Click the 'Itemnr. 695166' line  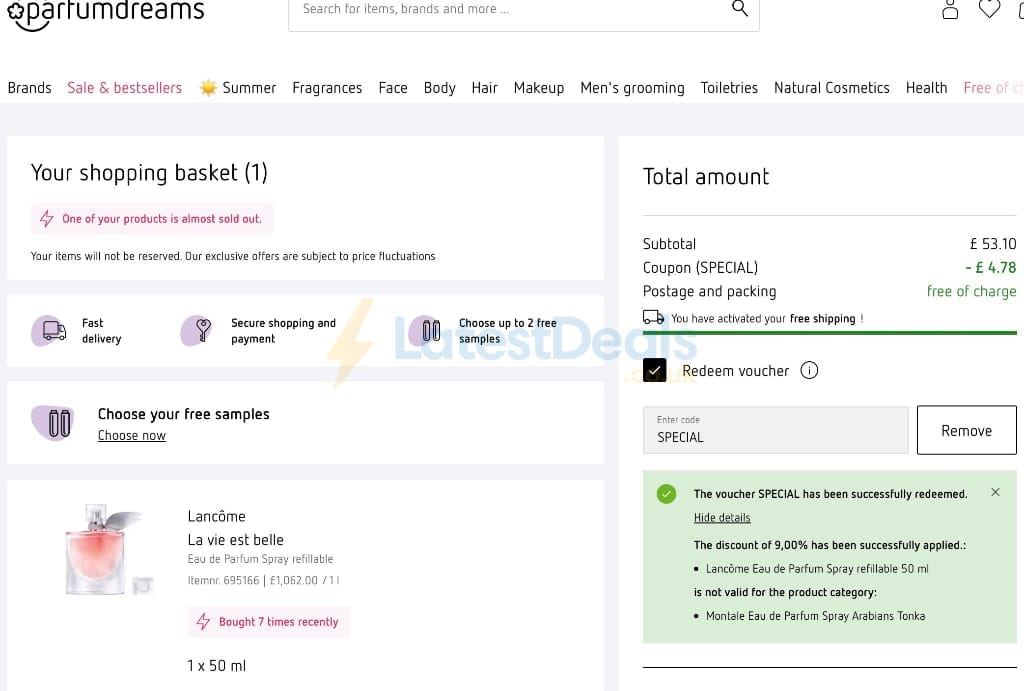coord(264,580)
